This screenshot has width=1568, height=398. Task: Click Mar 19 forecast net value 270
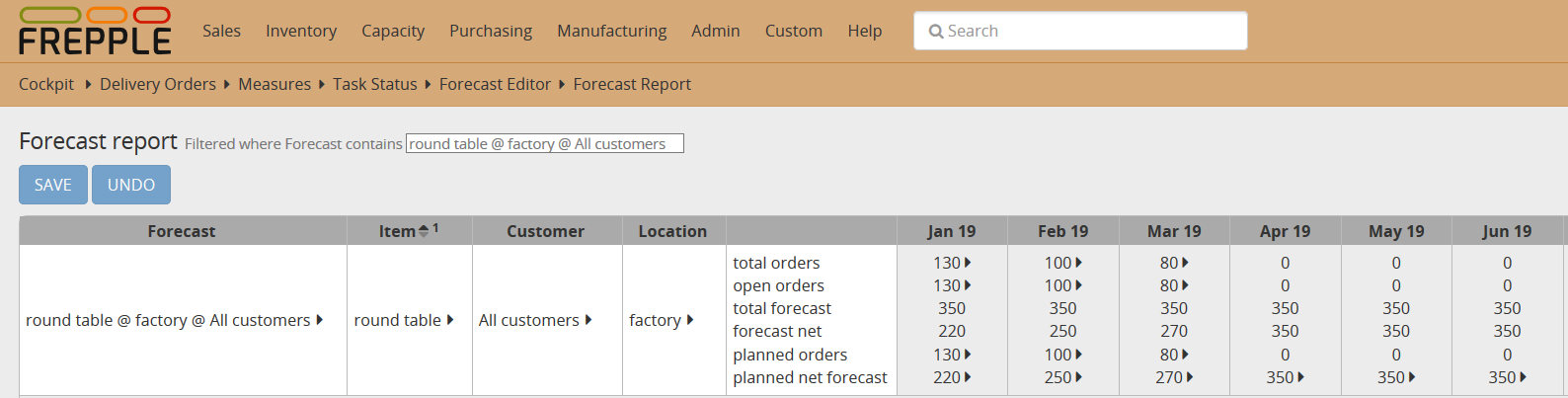[1174, 331]
